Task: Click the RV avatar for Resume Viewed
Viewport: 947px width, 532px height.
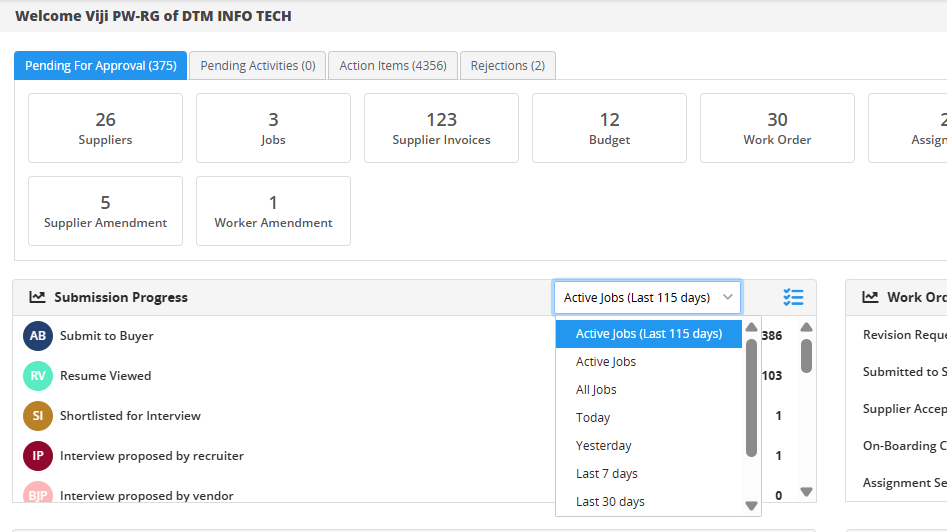Action: pos(38,376)
